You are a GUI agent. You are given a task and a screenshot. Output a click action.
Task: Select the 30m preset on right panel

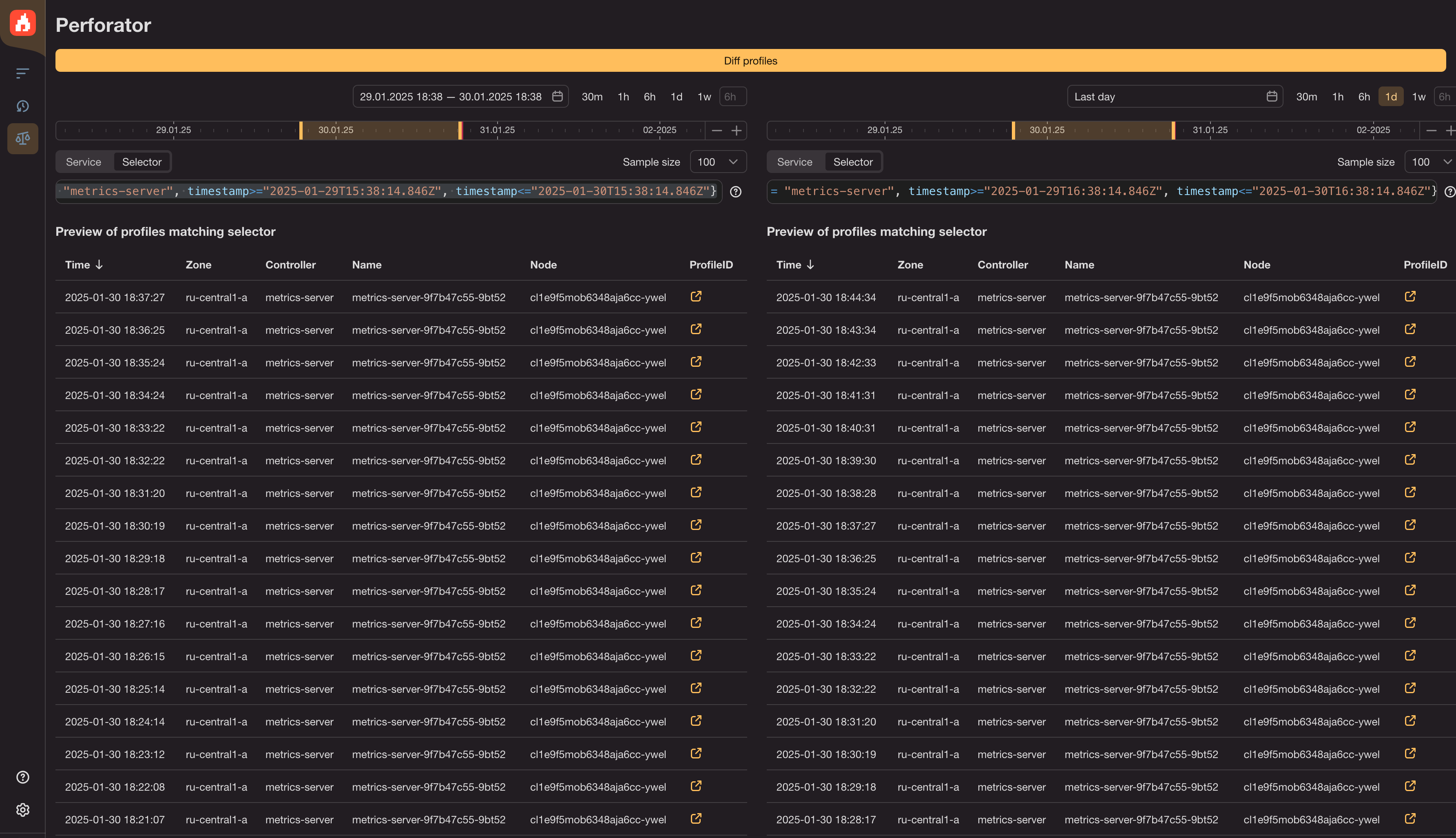tap(1307, 96)
